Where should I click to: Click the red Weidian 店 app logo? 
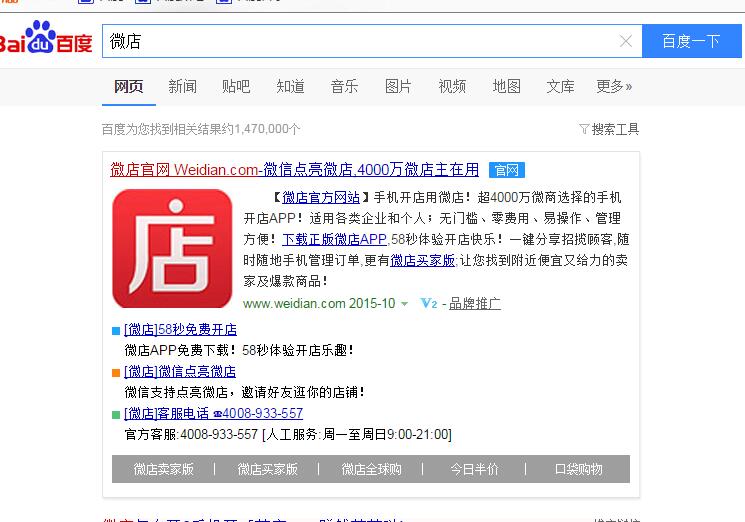point(171,248)
